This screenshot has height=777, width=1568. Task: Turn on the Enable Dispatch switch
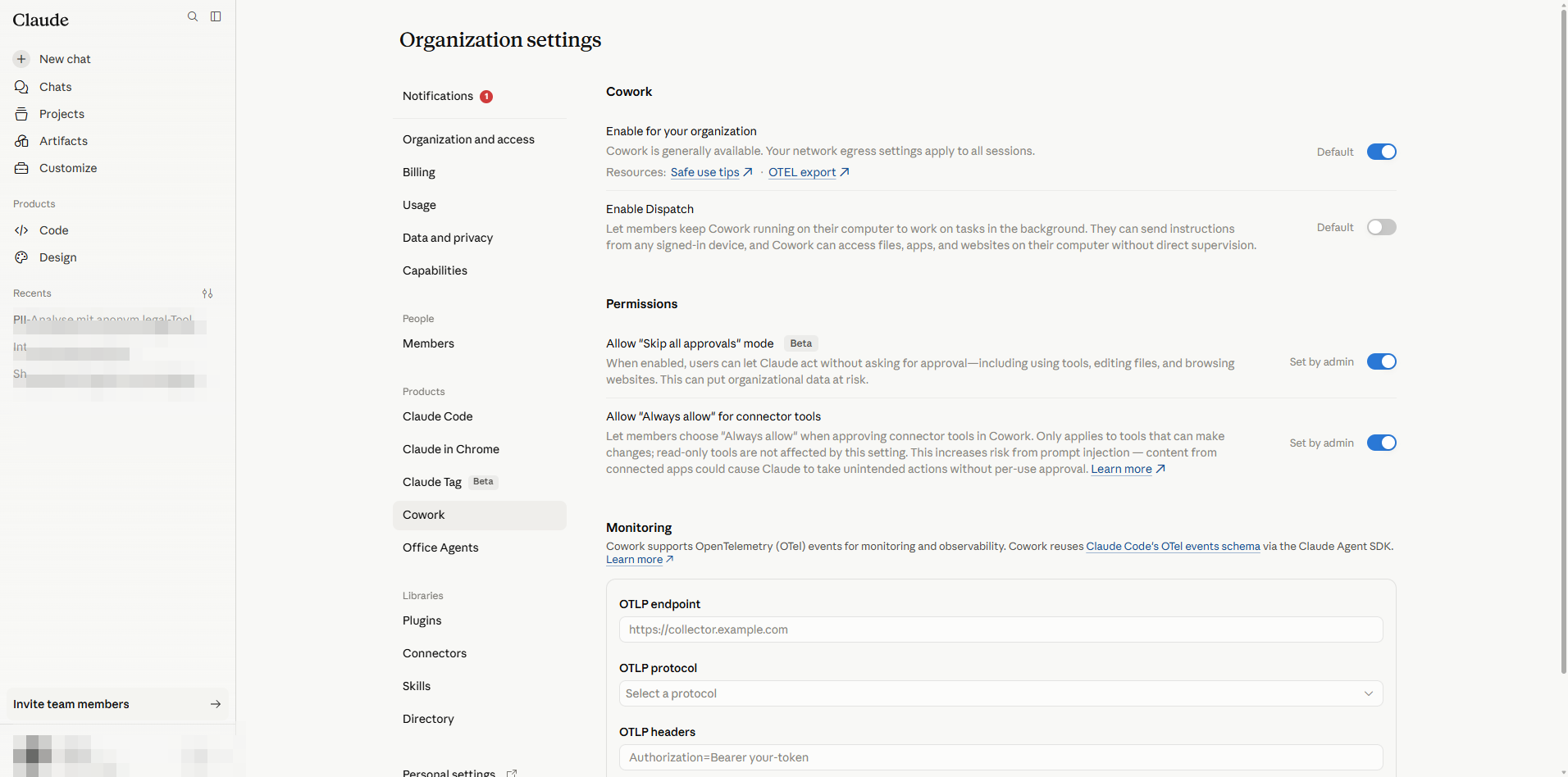(x=1382, y=227)
